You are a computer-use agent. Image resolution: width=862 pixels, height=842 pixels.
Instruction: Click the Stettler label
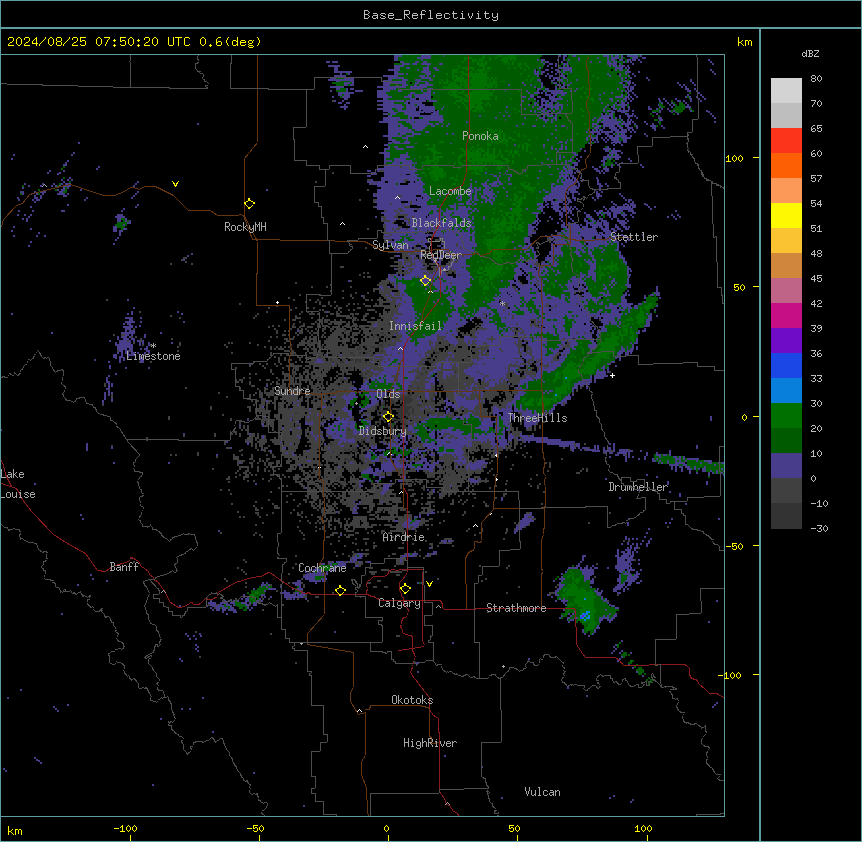634,237
